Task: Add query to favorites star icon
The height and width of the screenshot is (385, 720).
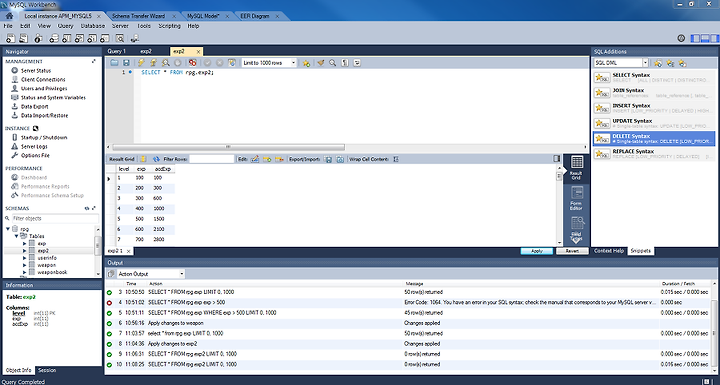Action: 306,63
